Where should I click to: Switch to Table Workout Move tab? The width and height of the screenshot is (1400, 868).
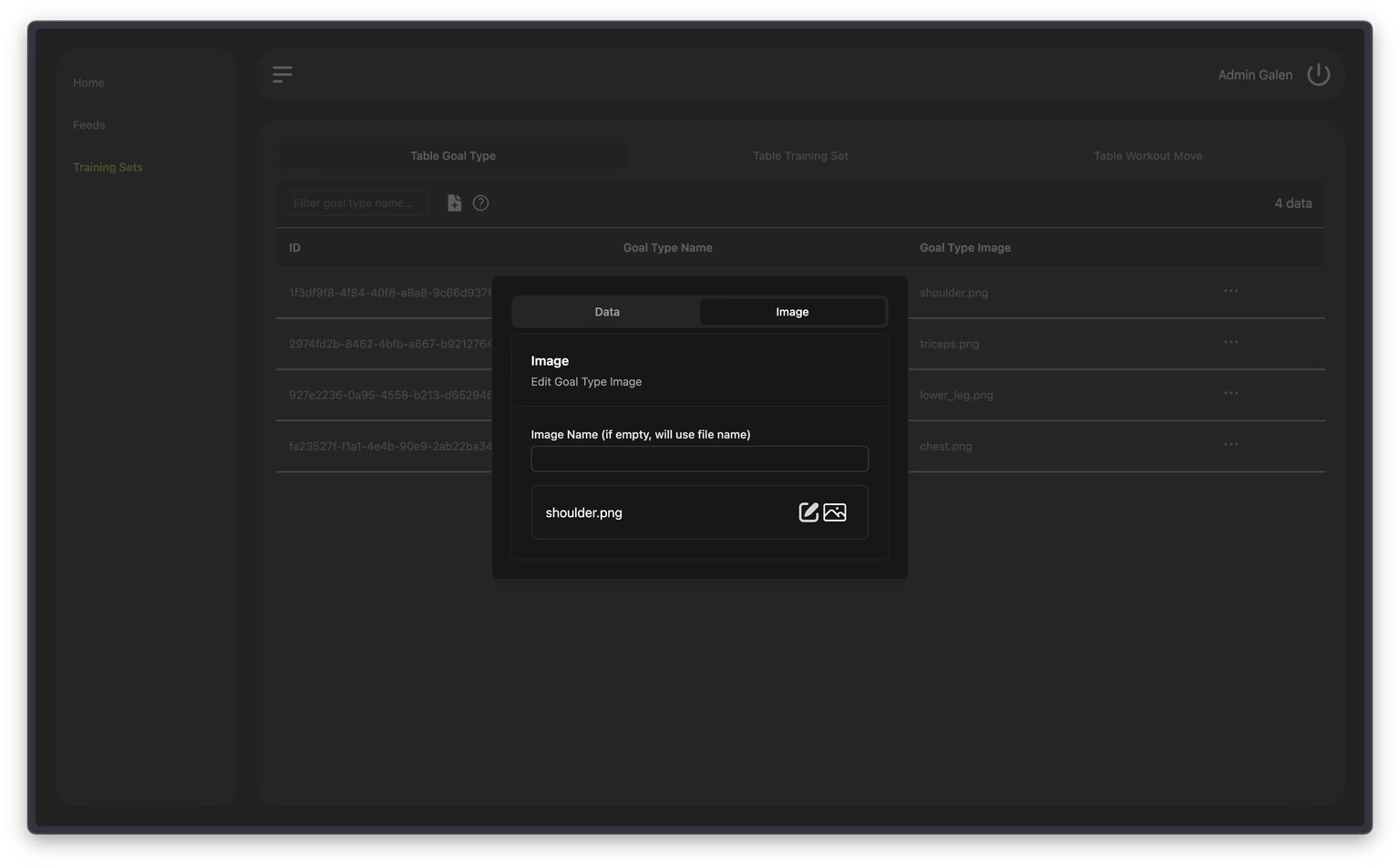[x=1148, y=156]
